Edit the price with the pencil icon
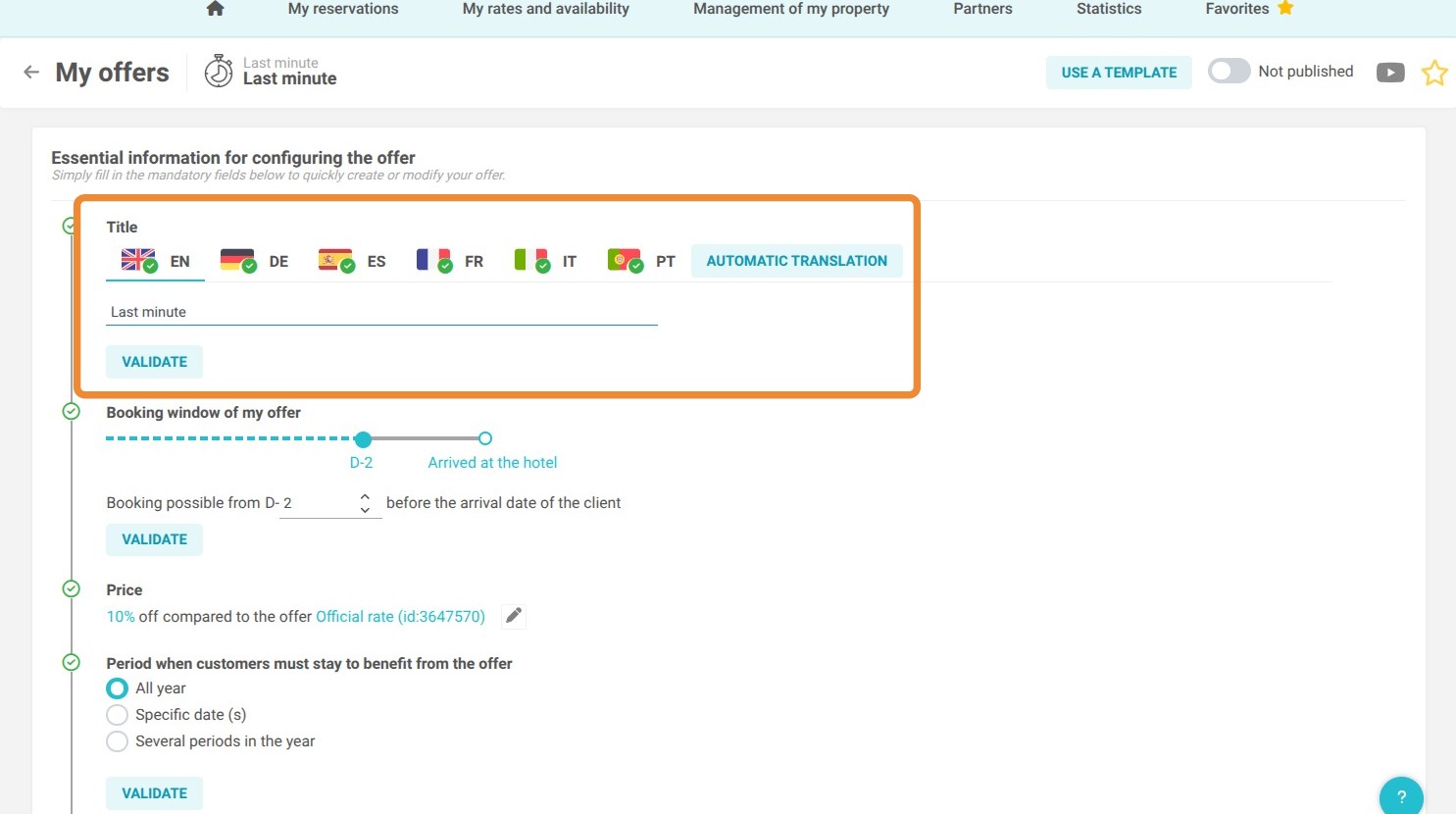The height and width of the screenshot is (814, 1456). (514, 616)
